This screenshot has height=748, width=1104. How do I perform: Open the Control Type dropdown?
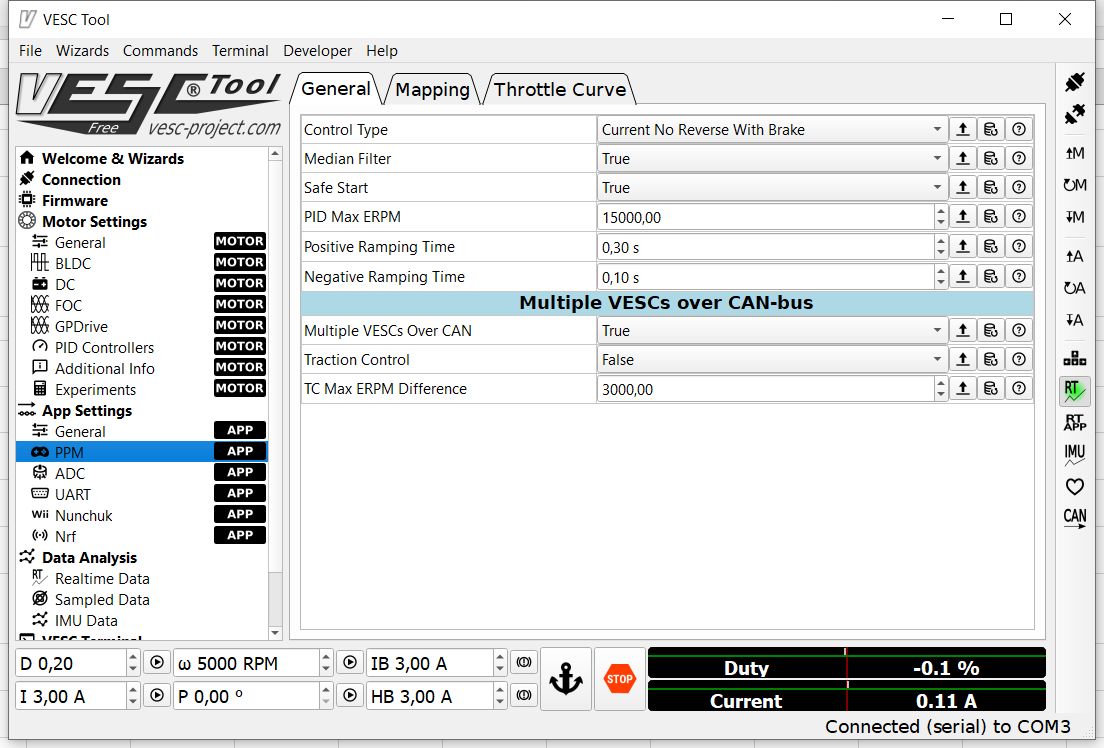tap(772, 130)
